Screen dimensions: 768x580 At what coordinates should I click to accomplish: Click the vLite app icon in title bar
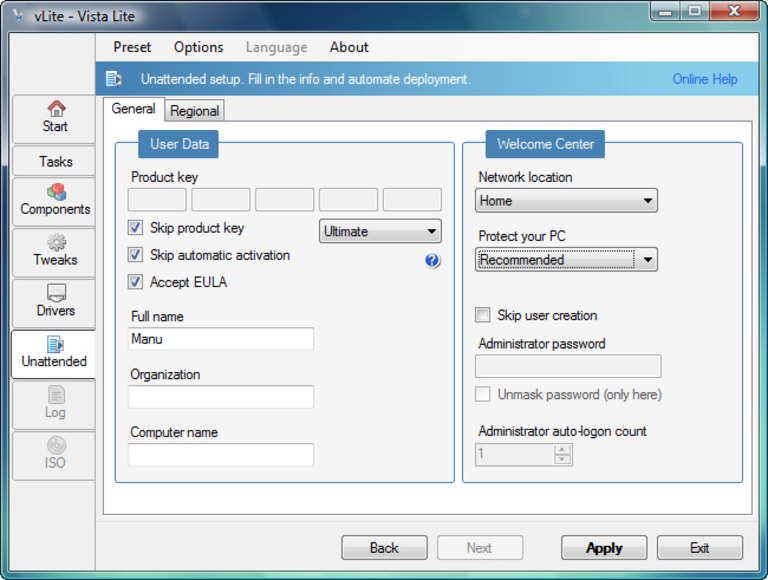pos(19,16)
